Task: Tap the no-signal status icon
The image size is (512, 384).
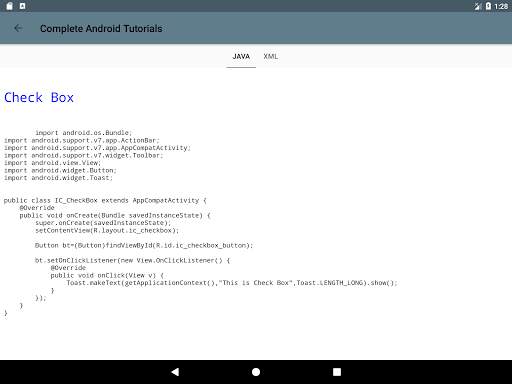Action: click(478, 6)
